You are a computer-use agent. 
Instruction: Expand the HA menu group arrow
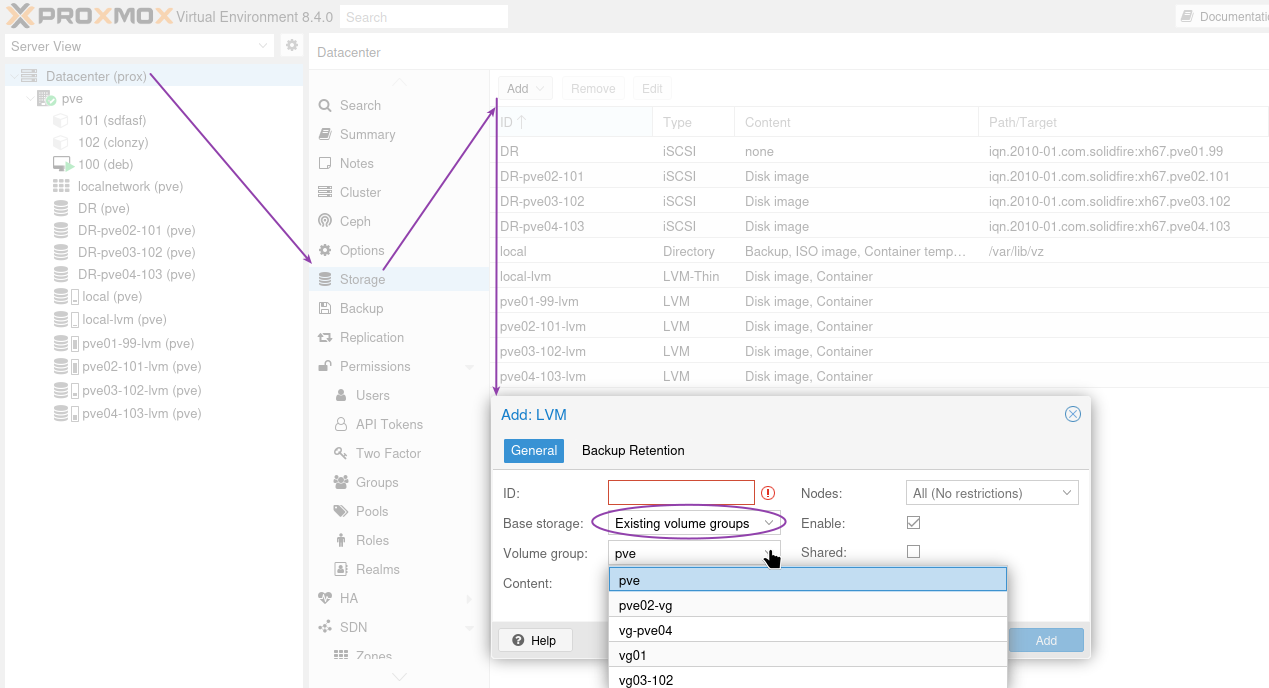click(x=470, y=599)
